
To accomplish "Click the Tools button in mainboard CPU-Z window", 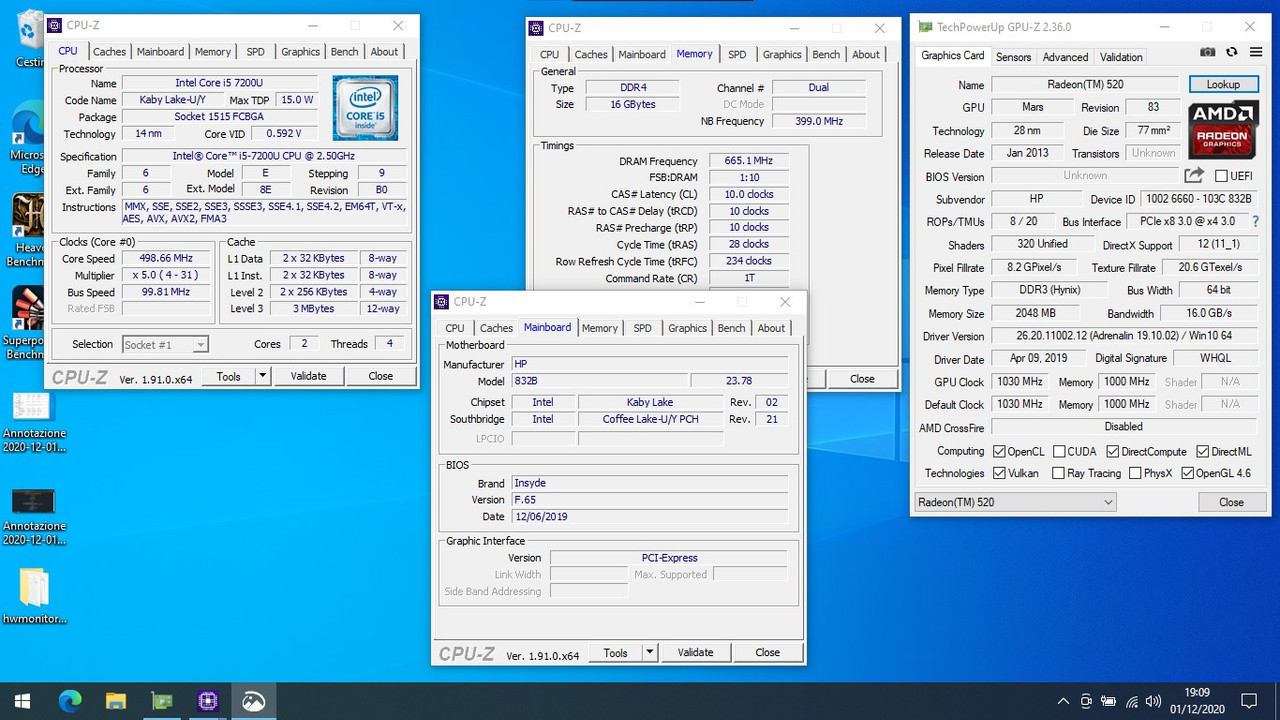I will 616,652.
